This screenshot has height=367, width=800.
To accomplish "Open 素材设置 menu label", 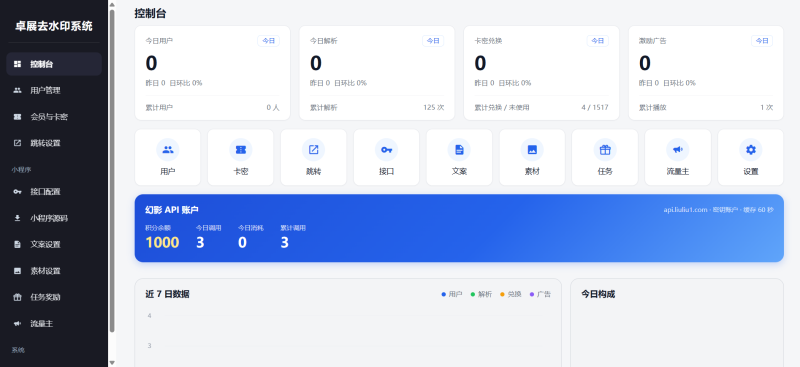I will click(x=45, y=271).
